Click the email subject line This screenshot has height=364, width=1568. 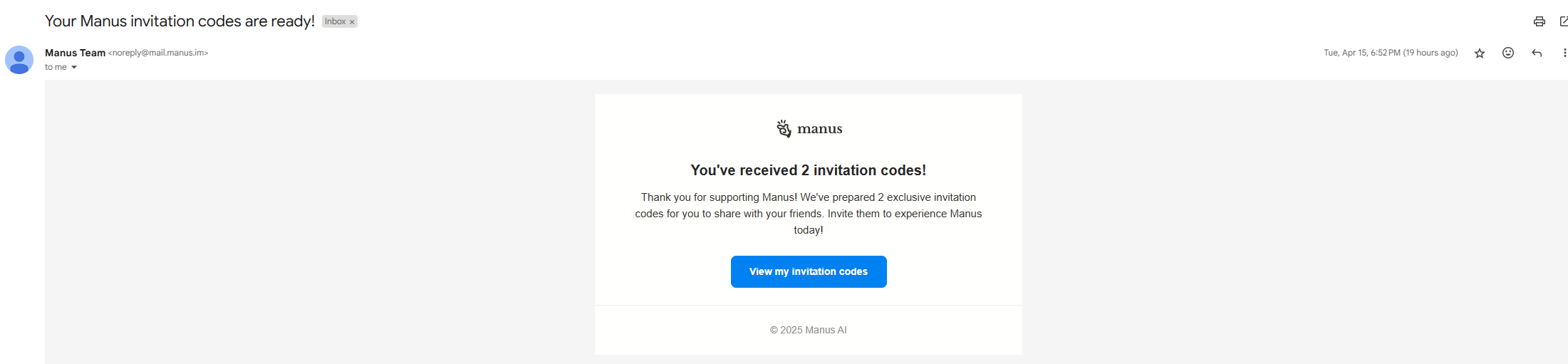[180, 21]
